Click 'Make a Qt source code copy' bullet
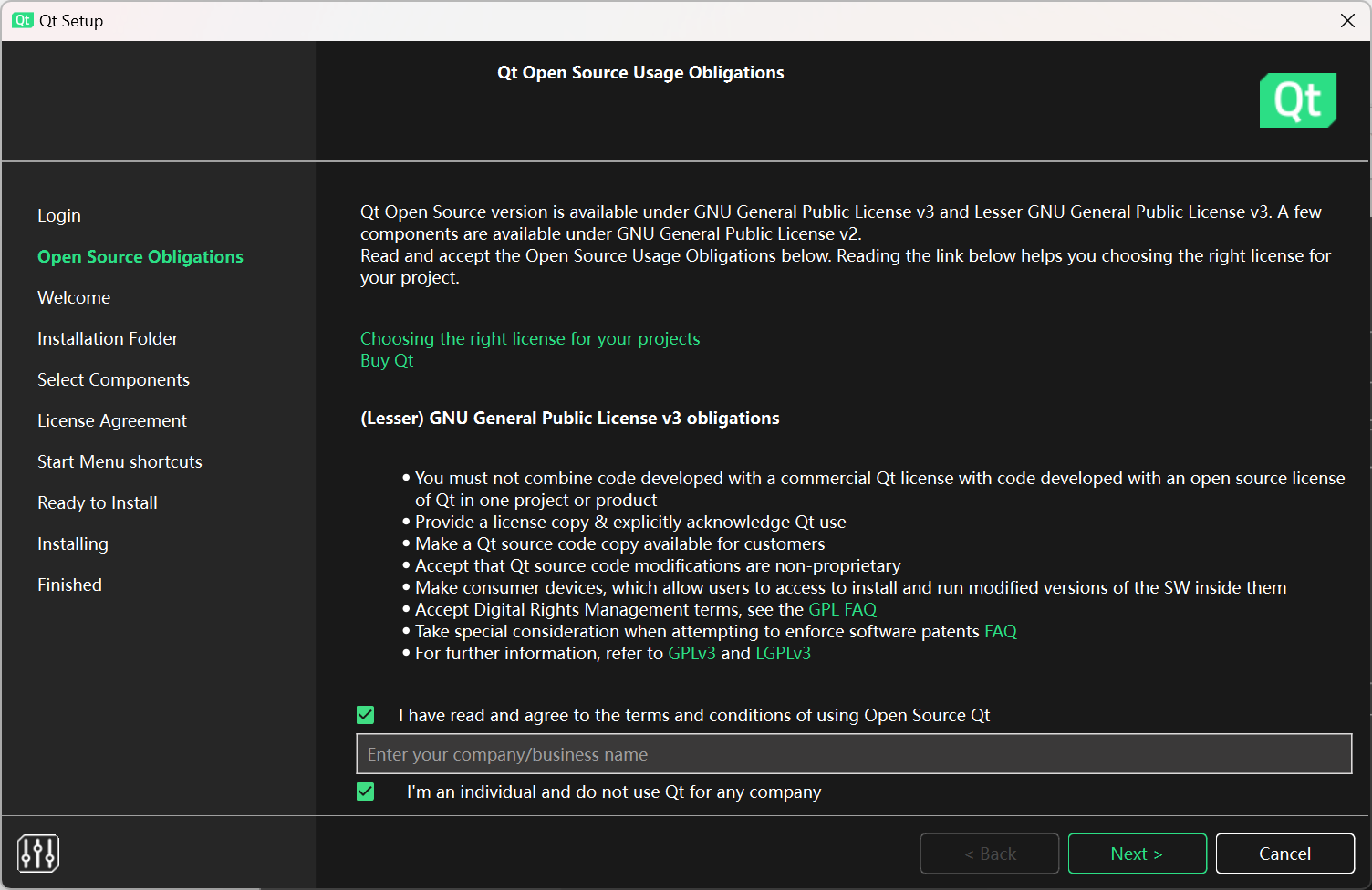 619,543
